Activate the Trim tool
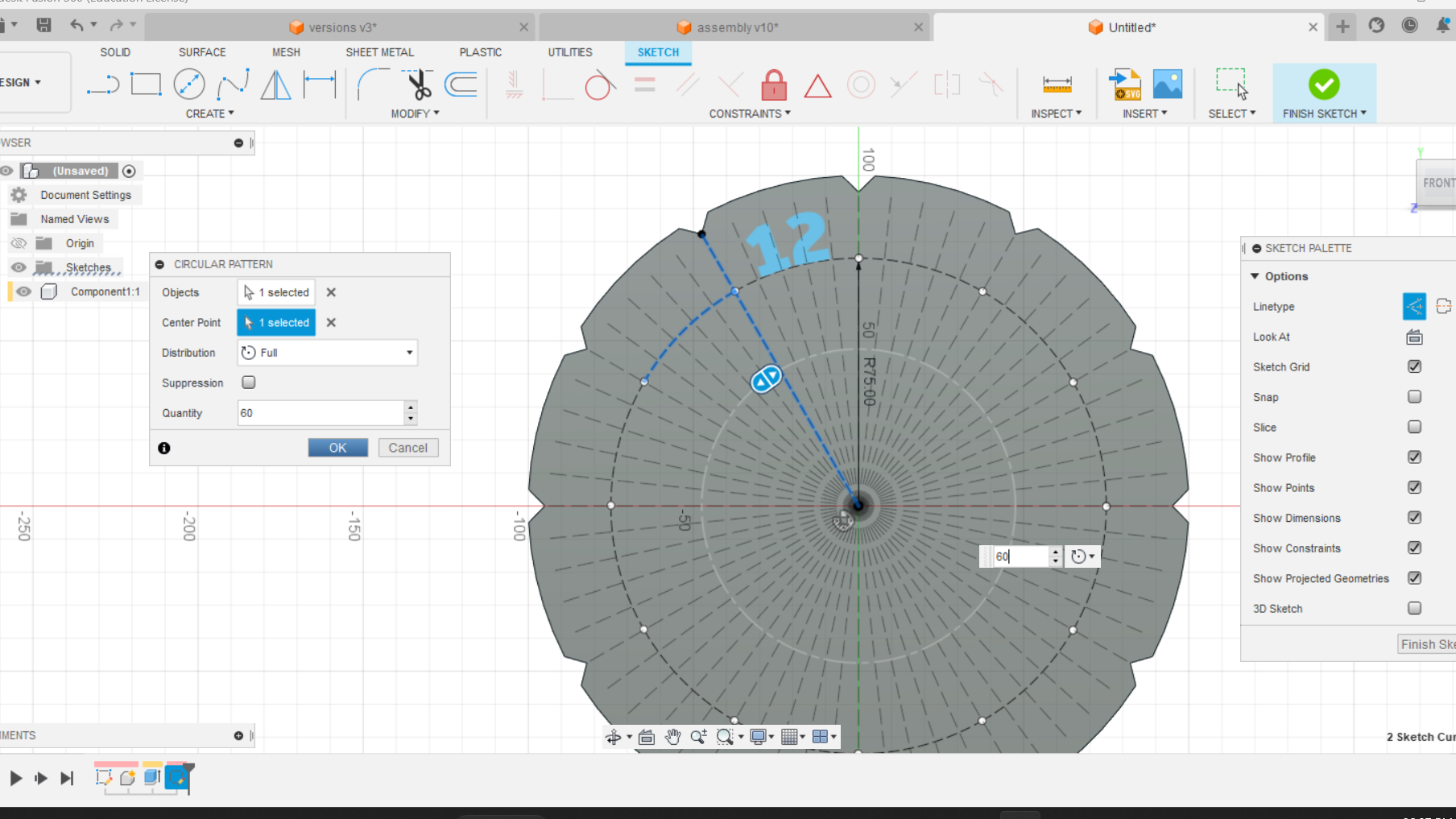Screen dimensions: 1456x819 (416, 83)
